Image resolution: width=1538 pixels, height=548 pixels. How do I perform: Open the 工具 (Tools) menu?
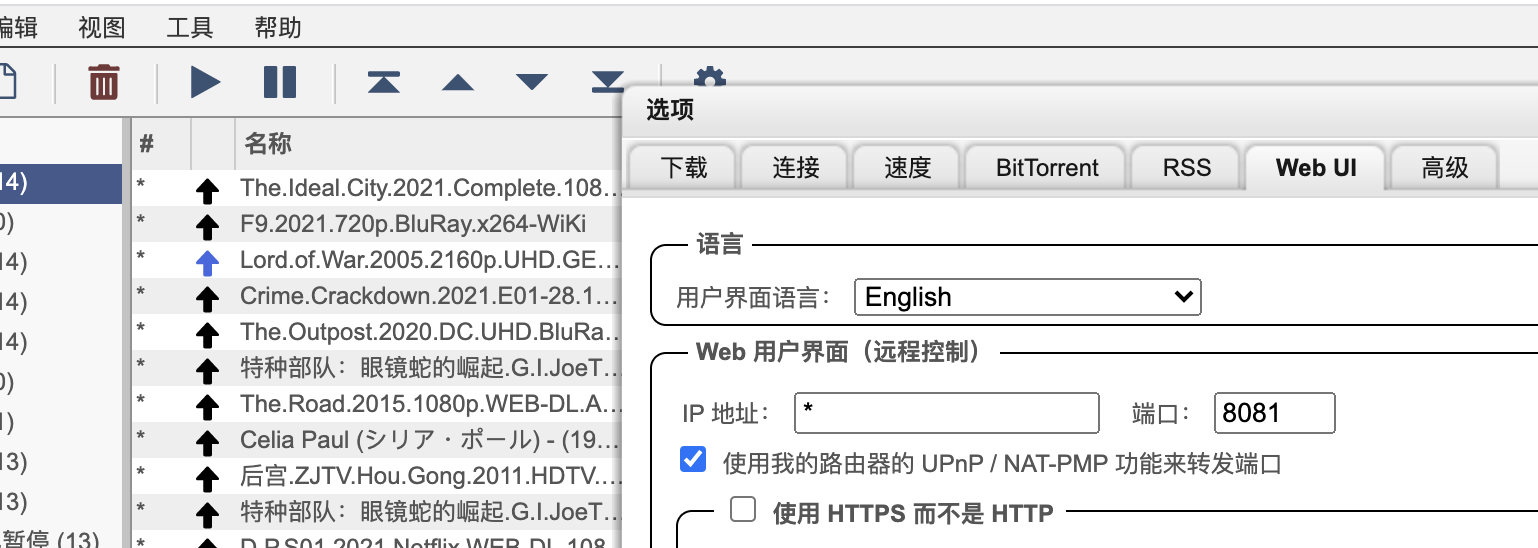189,27
